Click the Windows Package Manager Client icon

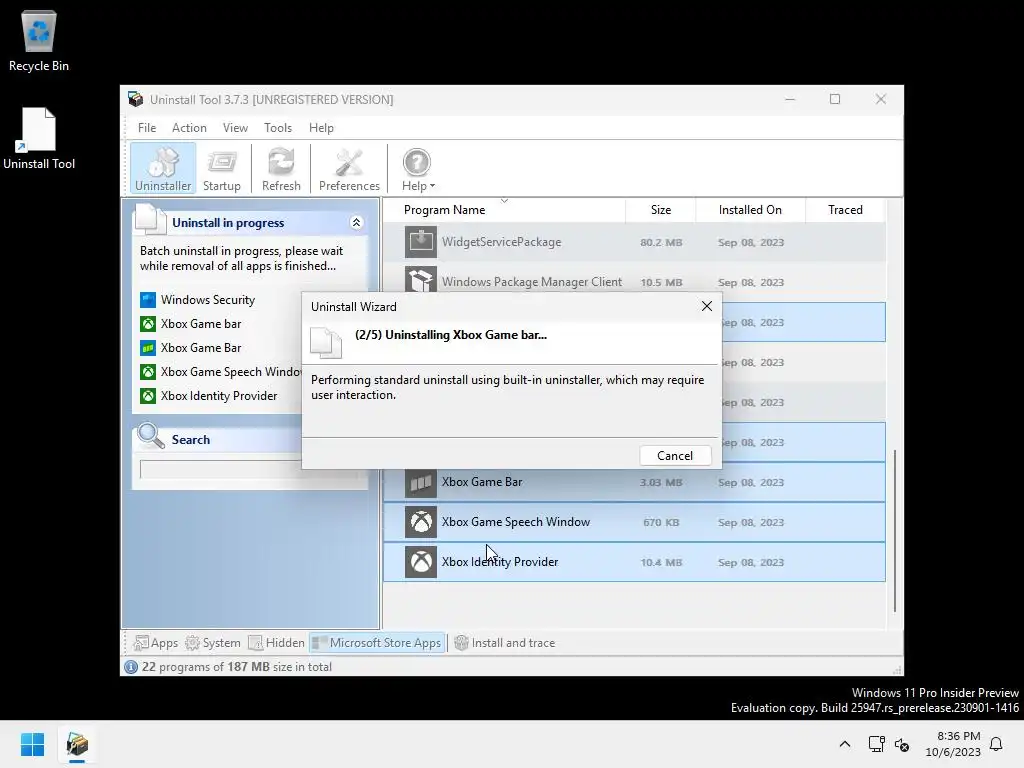421,280
